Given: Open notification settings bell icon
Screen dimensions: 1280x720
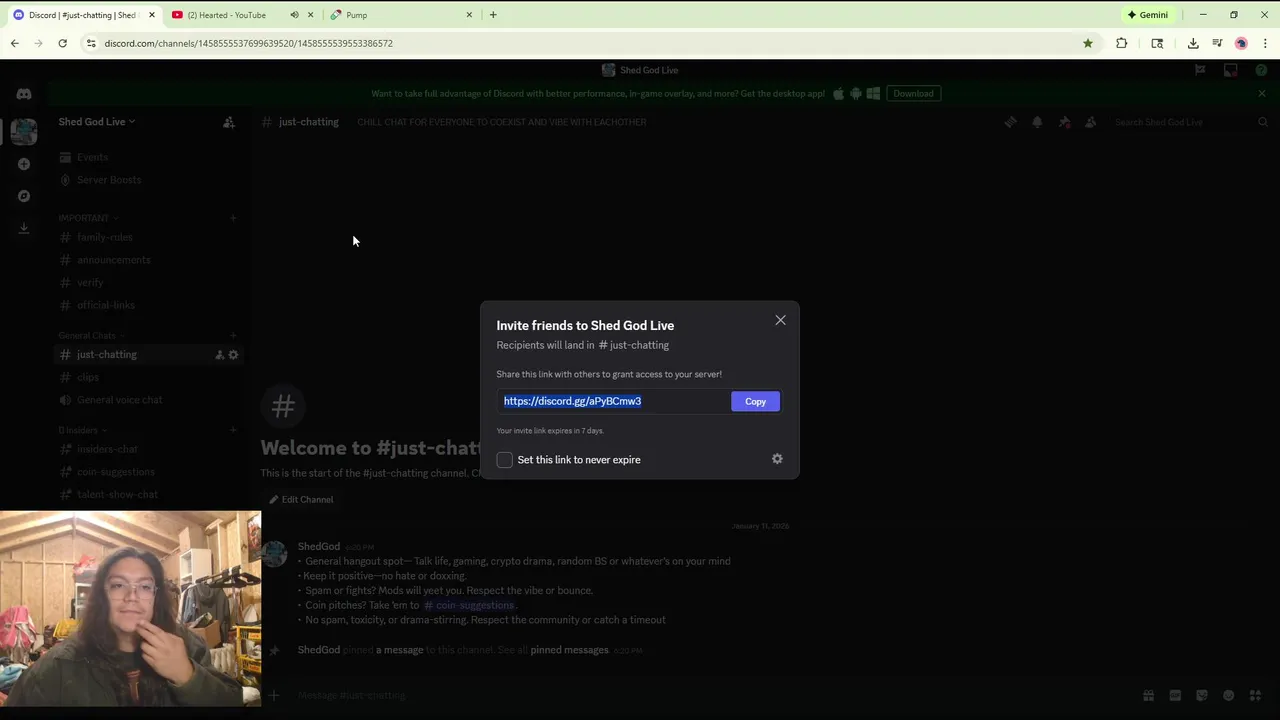Looking at the screenshot, I should (1037, 122).
